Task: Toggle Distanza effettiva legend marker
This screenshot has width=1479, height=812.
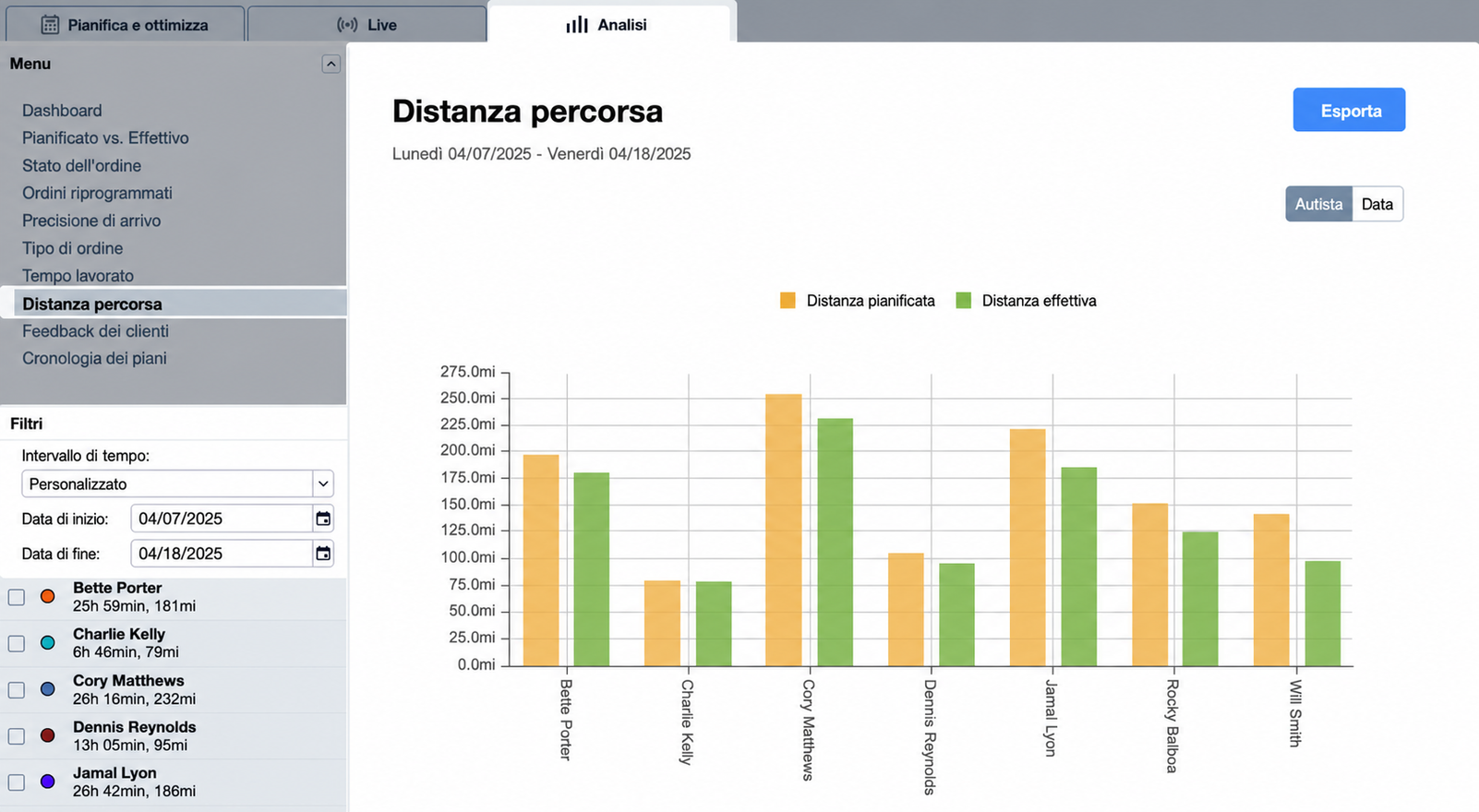Action: [x=964, y=301]
